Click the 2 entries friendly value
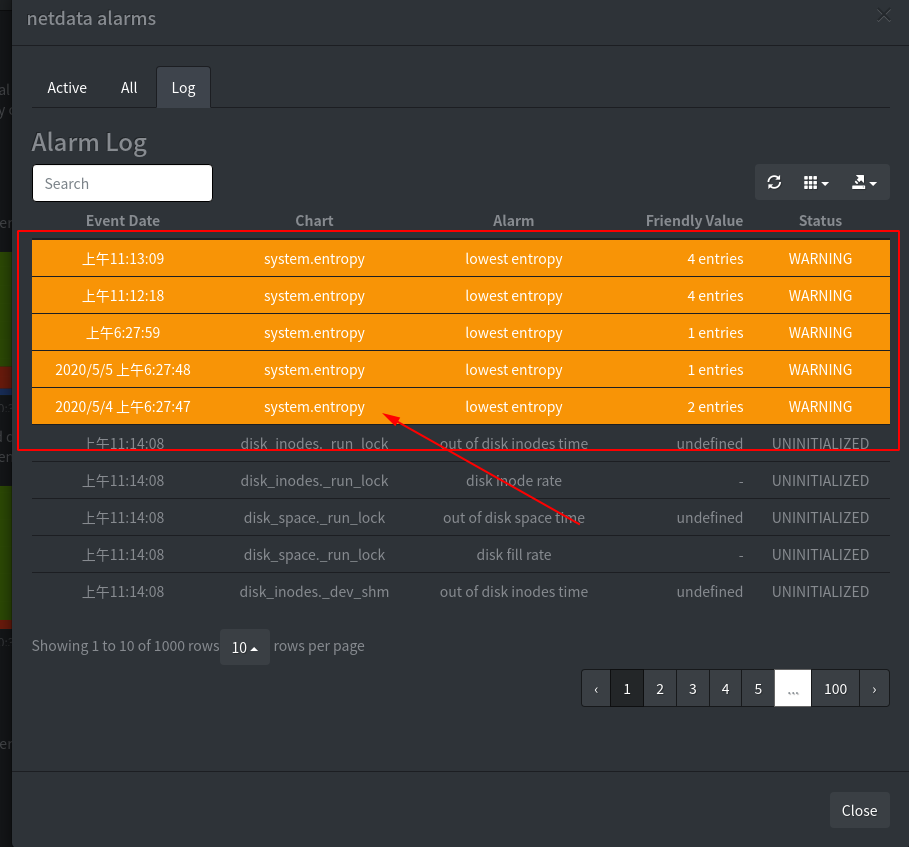The image size is (909, 847). [715, 407]
